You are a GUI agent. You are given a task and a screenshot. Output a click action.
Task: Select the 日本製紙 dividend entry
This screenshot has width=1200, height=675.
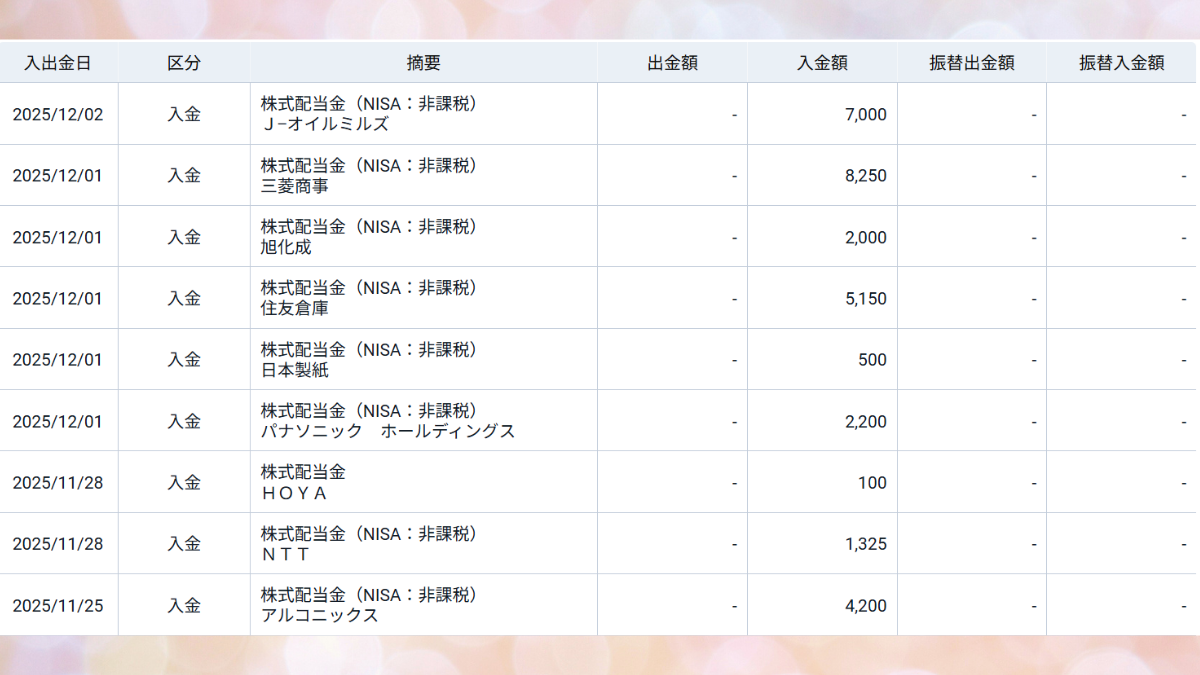coord(294,370)
